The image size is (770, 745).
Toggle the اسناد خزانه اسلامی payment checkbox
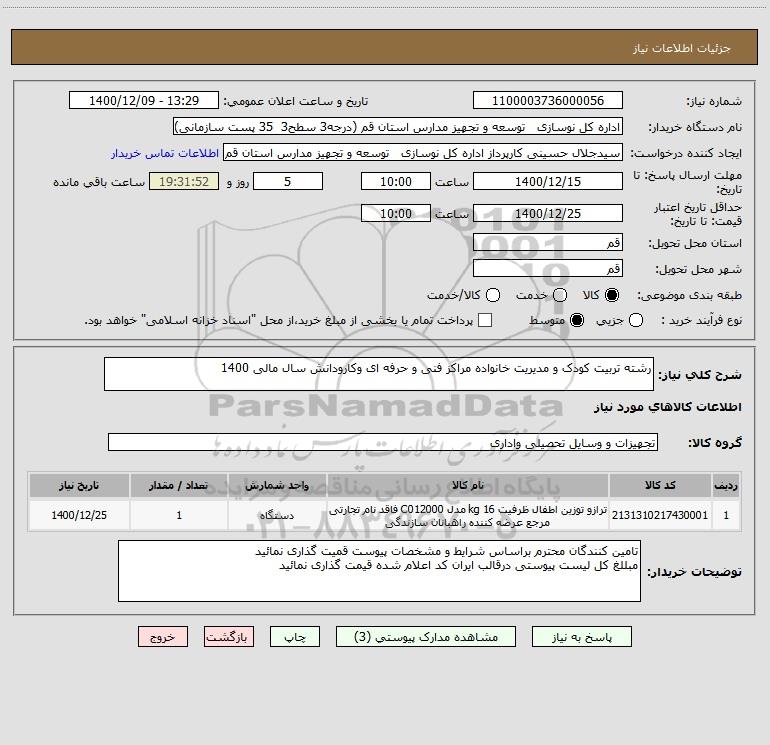click(x=485, y=320)
